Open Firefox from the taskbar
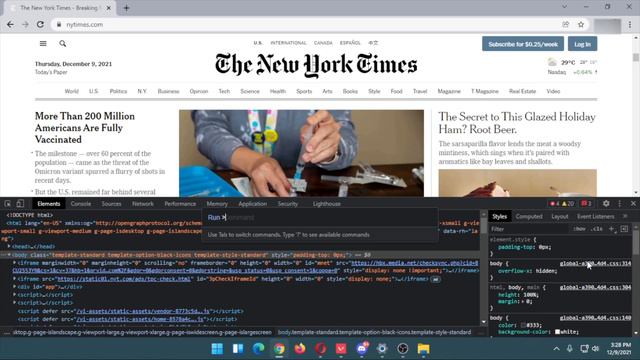This screenshot has height=360, width=640. click(300, 349)
